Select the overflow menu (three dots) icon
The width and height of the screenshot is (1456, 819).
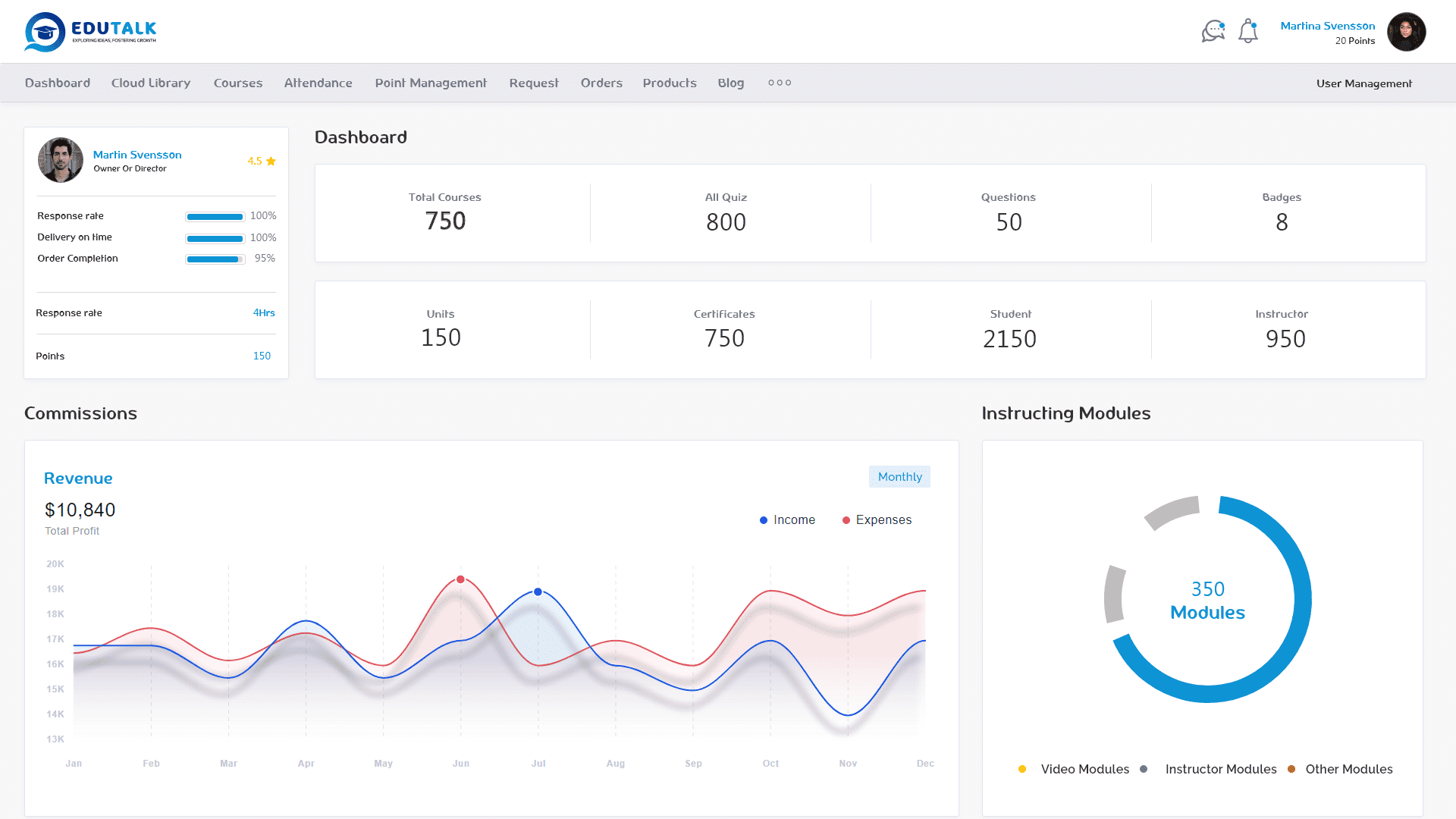tap(779, 82)
